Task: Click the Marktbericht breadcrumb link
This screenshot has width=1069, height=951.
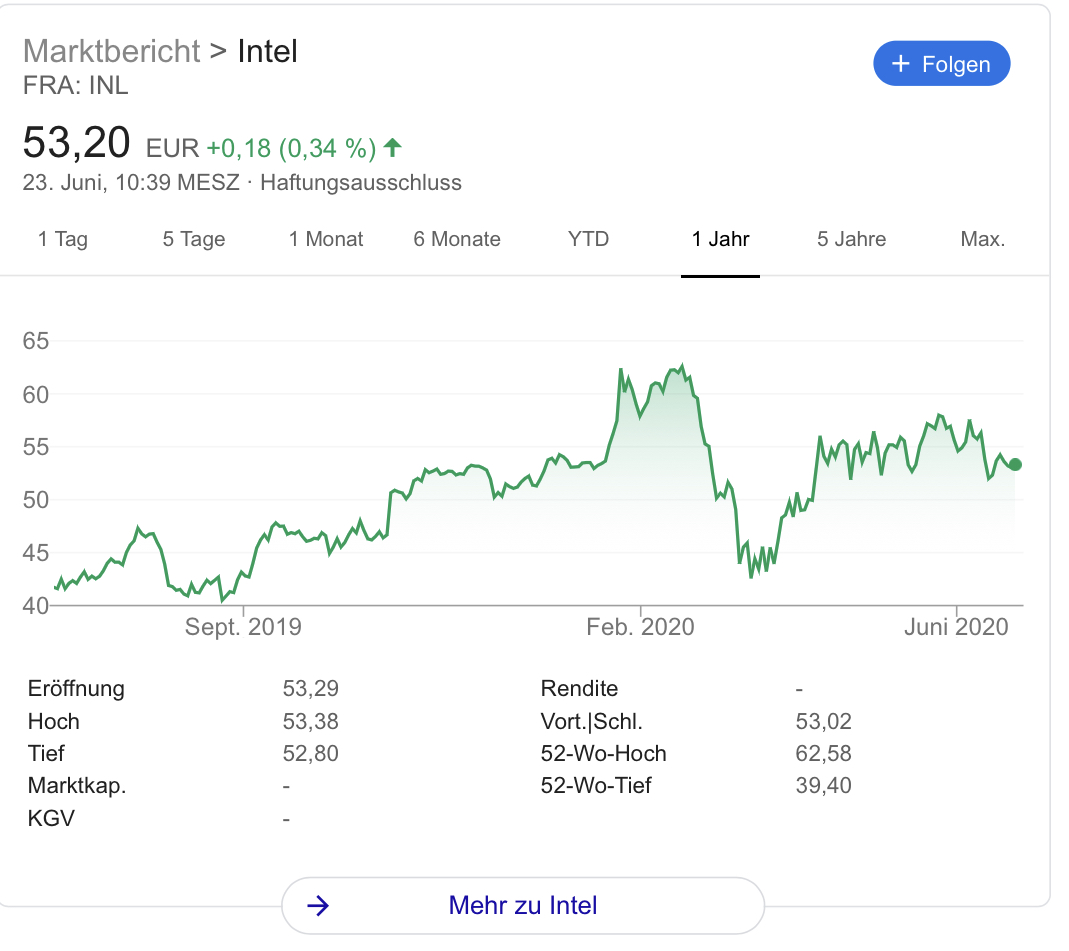Action: pos(111,51)
